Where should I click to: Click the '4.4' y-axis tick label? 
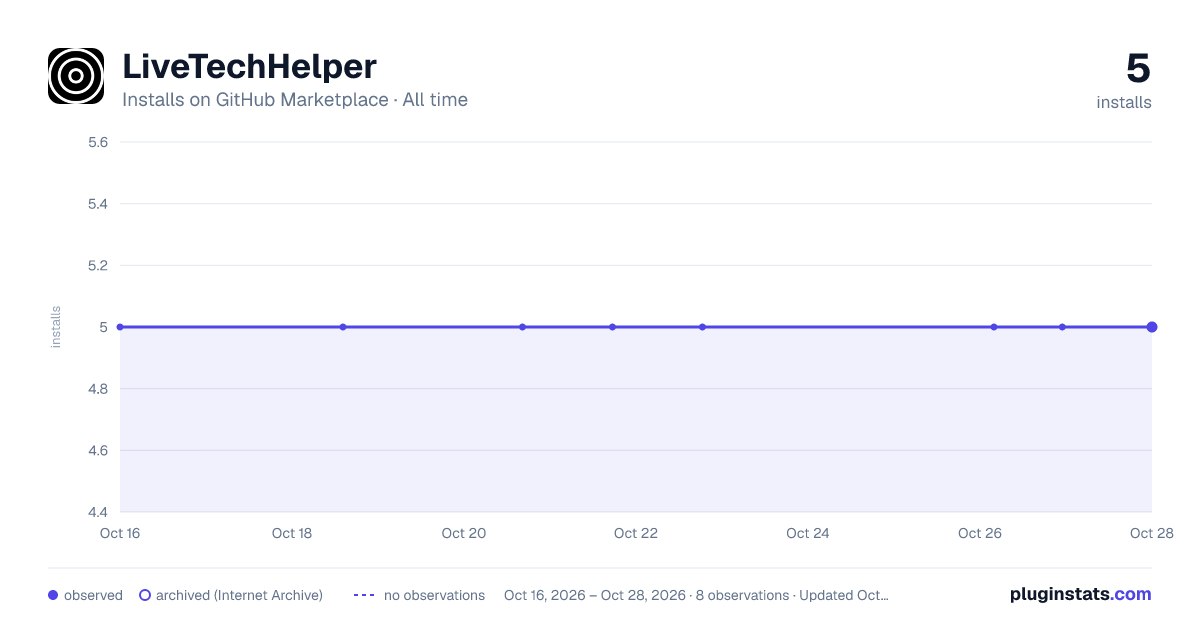click(98, 512)
